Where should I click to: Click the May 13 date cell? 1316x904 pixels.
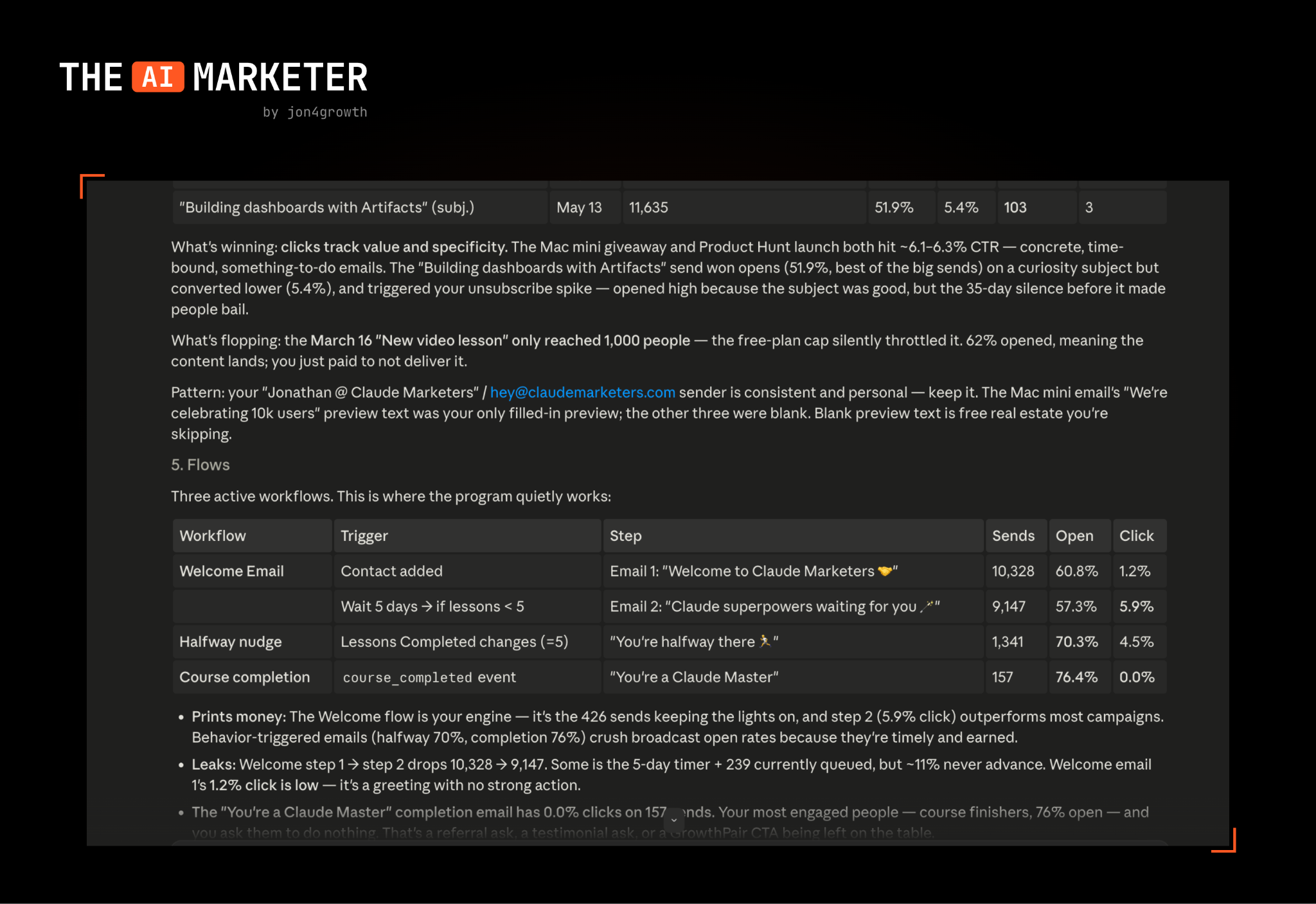585,208
